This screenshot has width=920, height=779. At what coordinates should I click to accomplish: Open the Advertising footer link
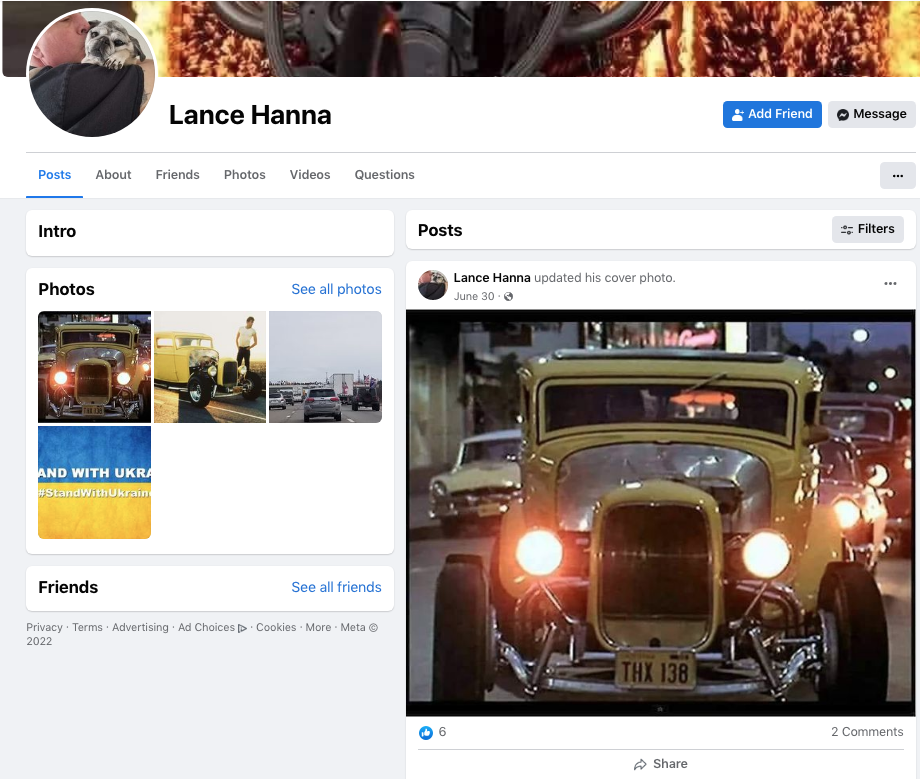tap(140, 627)
